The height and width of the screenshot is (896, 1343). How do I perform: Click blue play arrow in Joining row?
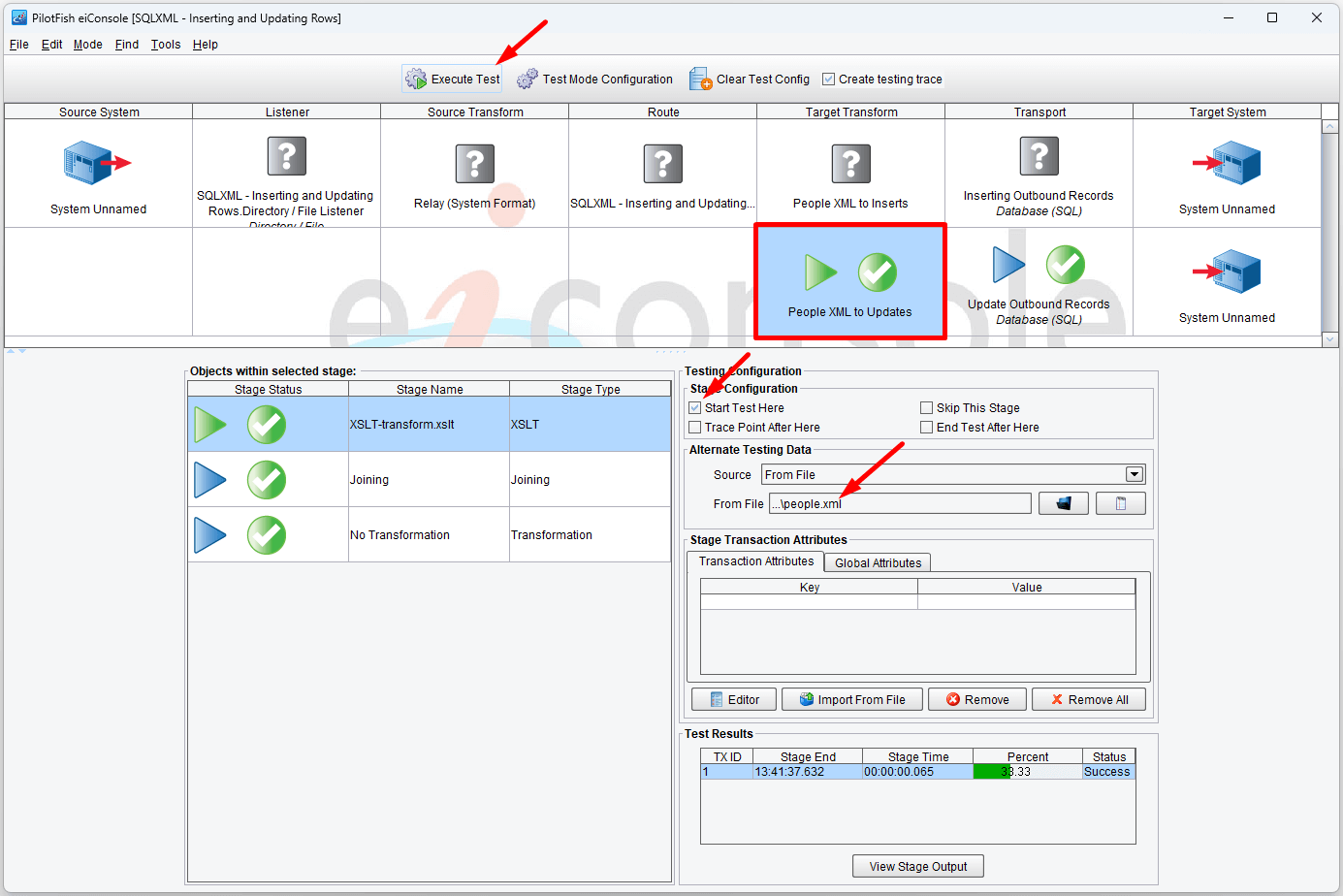coord(210,480)
